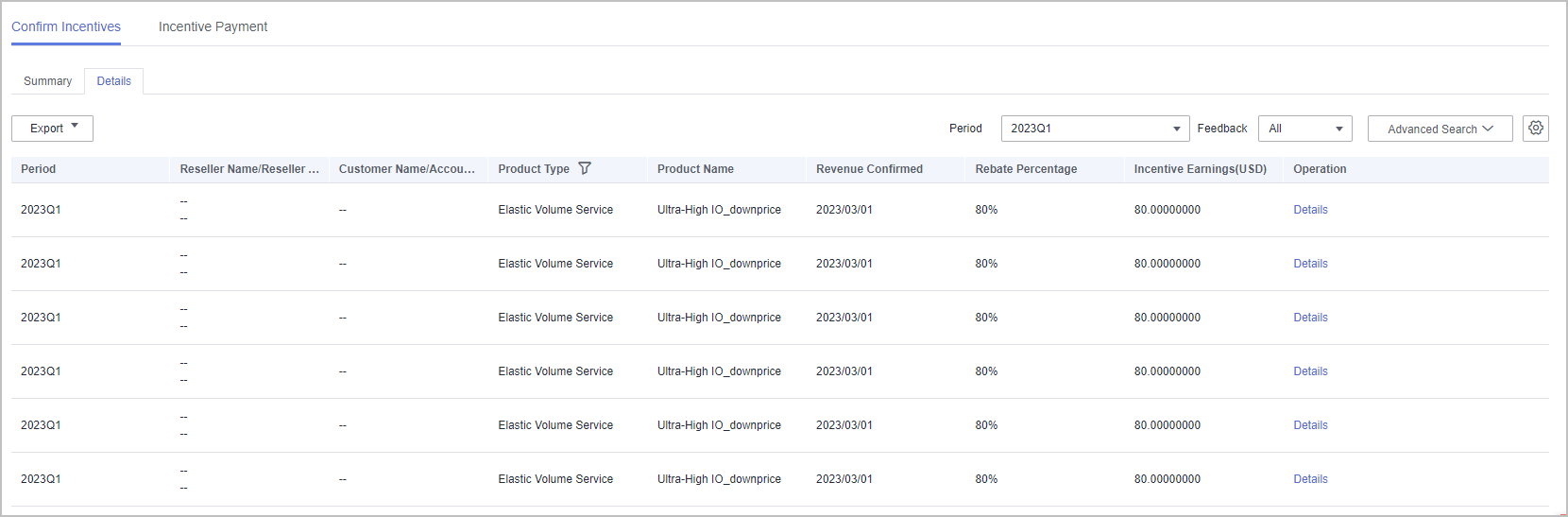The image size is (1568, 517).
Task: Open Details link in fourth row
Action: pyautogui.click(x=1310, y=371)
